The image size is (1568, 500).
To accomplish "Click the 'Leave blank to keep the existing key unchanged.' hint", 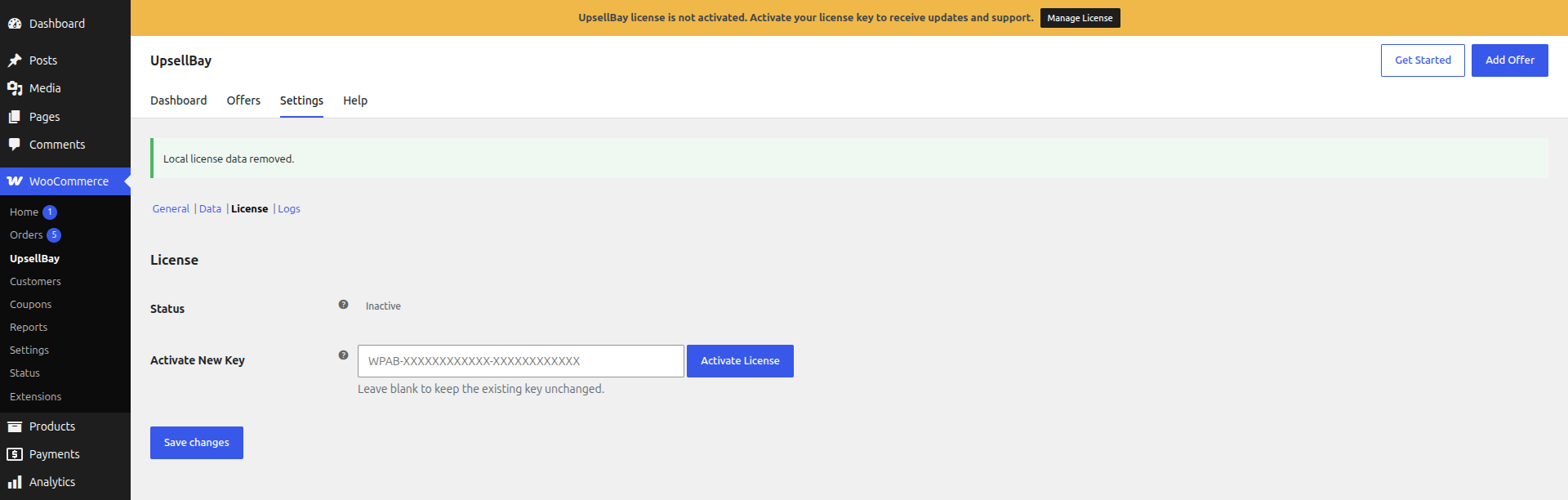I will click(481, 389).
